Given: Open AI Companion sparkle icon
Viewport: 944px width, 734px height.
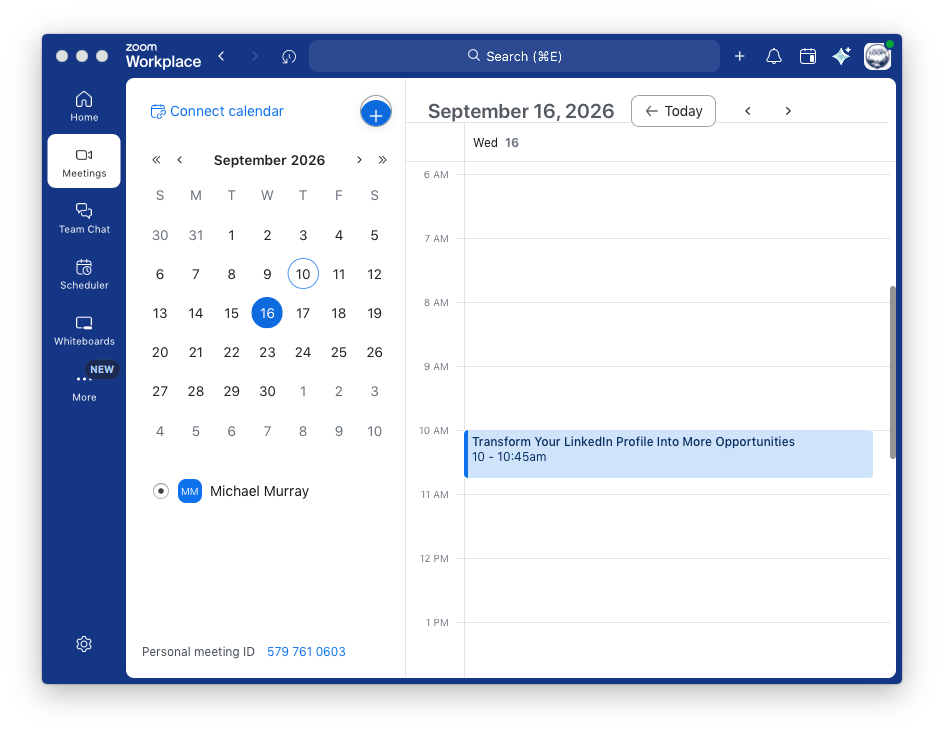Looking at the screenshot, I should [841, 56].
